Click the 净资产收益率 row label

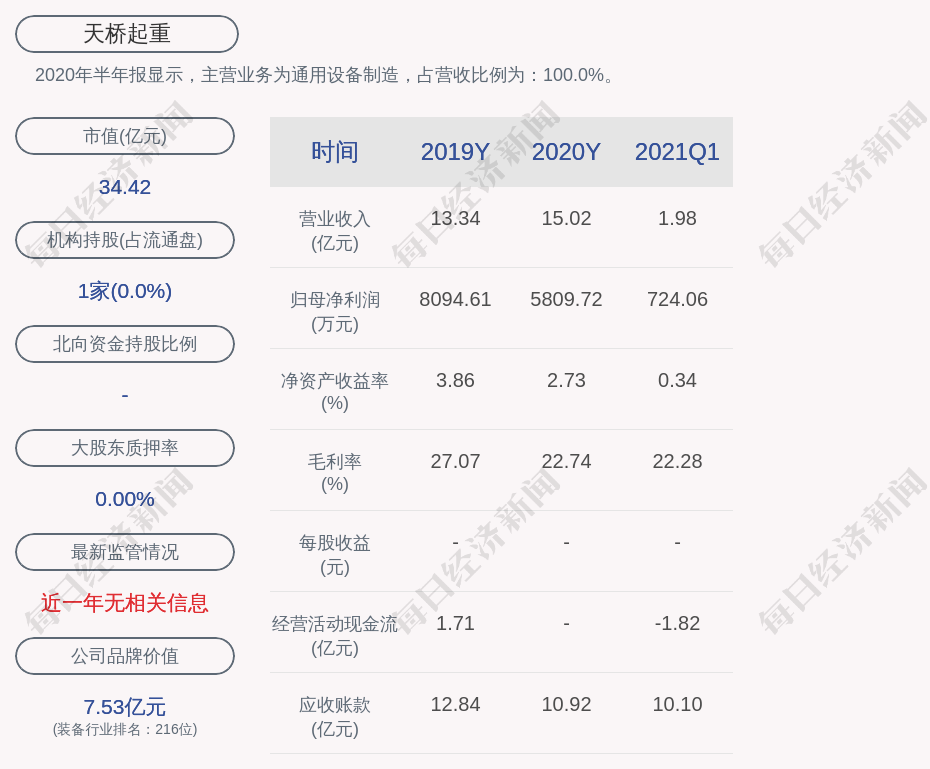point(335,392)
